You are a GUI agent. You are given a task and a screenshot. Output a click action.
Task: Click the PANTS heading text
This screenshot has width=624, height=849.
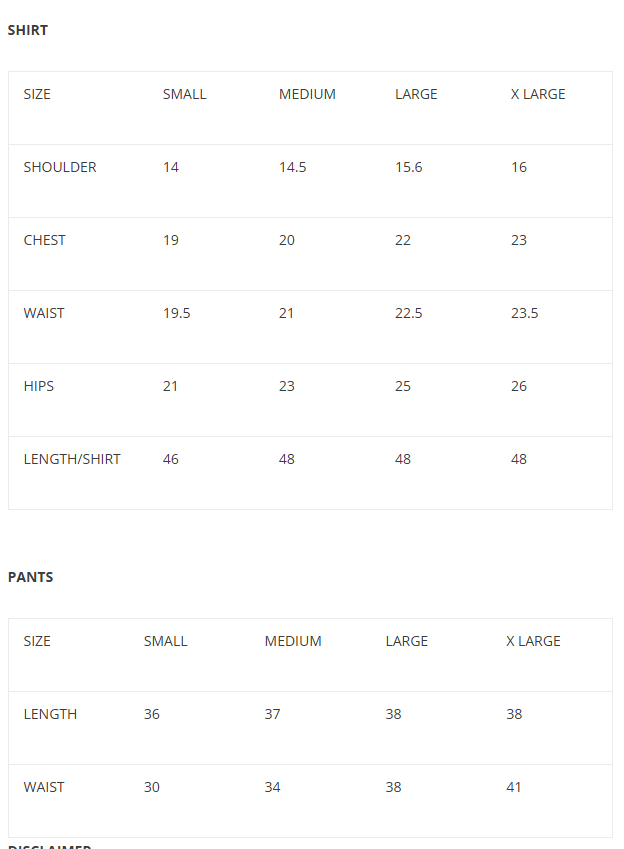point(30,577)
